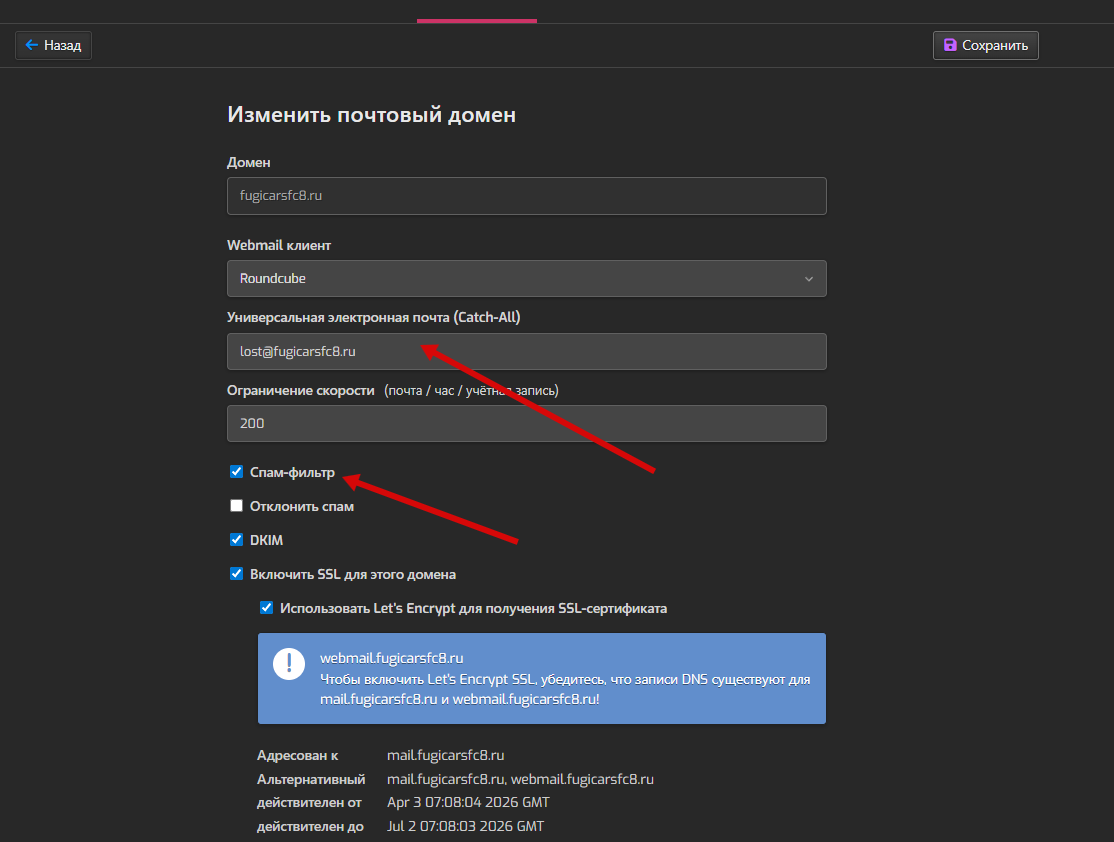Toggle the Использовать Let's Encrypt checkbox
1114x842 pixels.
[267, 607]
